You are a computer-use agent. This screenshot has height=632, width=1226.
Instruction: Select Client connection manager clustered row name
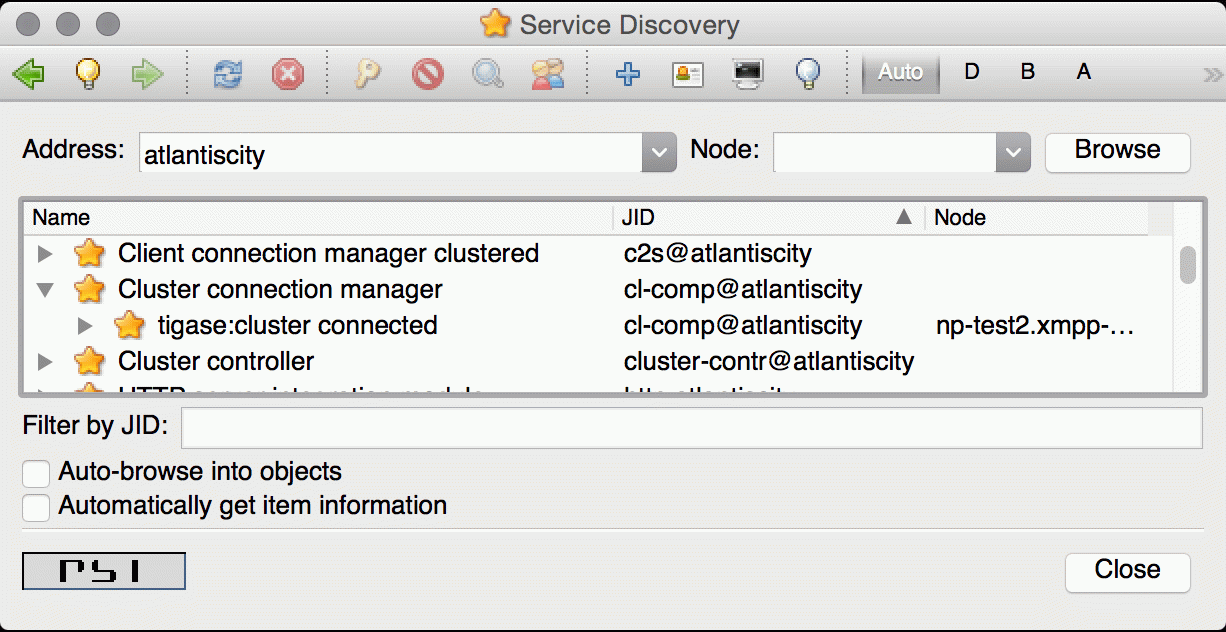tap(328, 253)
